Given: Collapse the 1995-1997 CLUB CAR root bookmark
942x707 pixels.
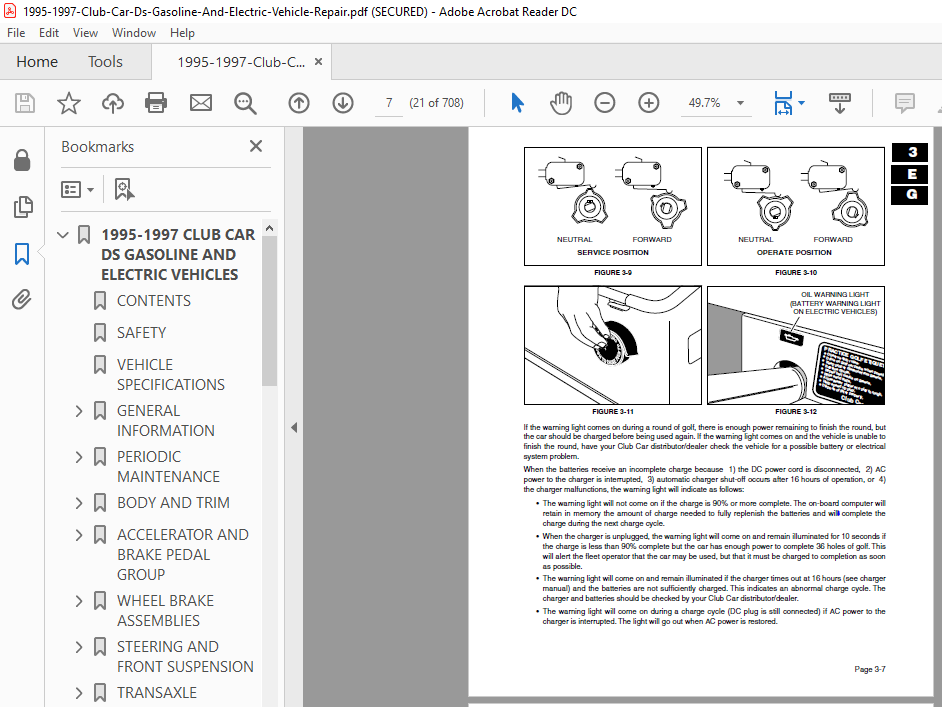Looking at the screenshot, I should coord(62,235).
